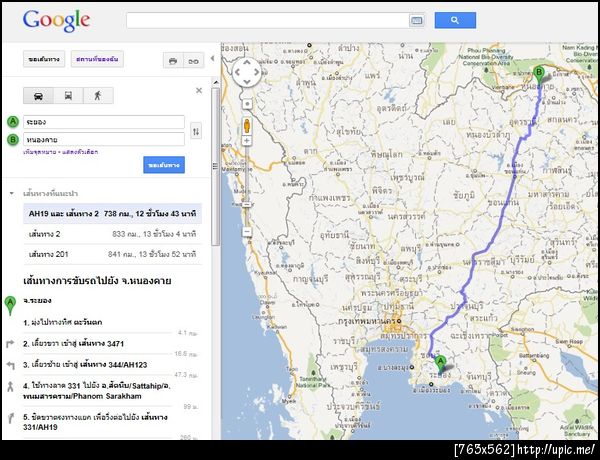The width and height of the screenshot is (600, 460).
Task: Click the print icon
Action: pyautogui.click(x=173, y=61)
